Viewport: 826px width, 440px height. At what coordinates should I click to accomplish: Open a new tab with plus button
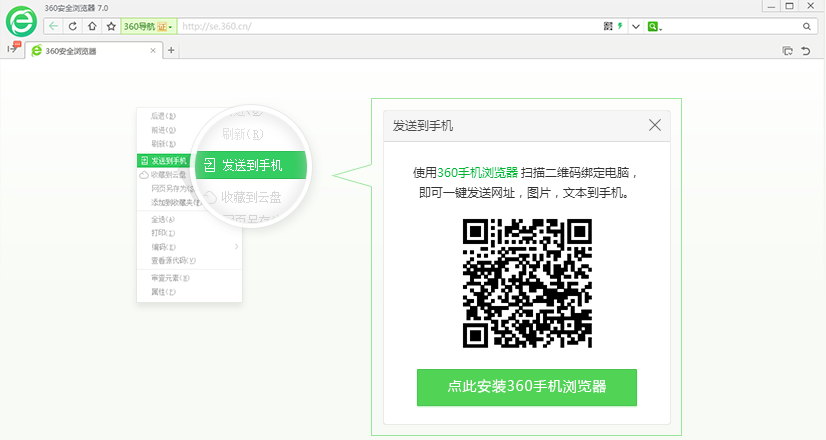(x=171, y=50)
